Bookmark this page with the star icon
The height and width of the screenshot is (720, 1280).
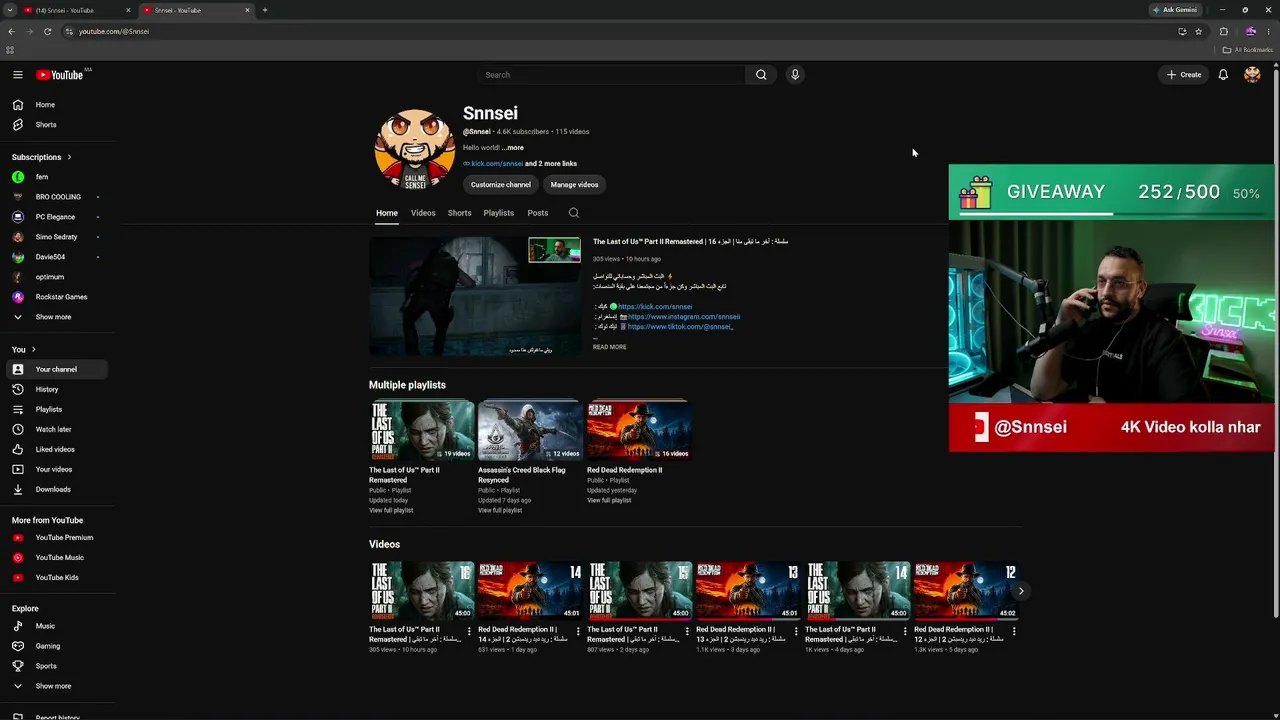tap(1199, 31)
